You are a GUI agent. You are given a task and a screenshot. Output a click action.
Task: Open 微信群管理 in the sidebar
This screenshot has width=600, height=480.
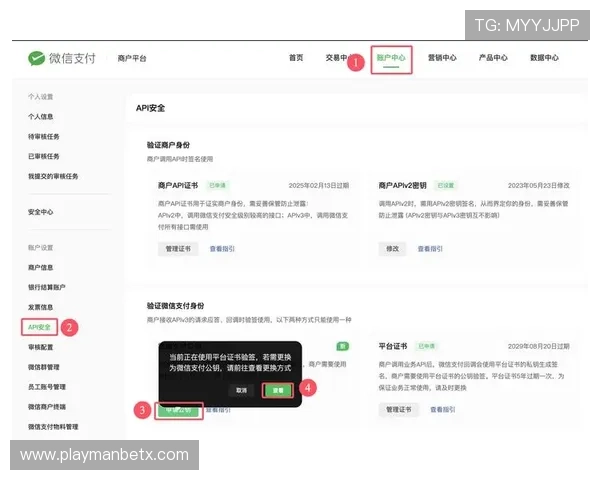(x=44, y=367)
